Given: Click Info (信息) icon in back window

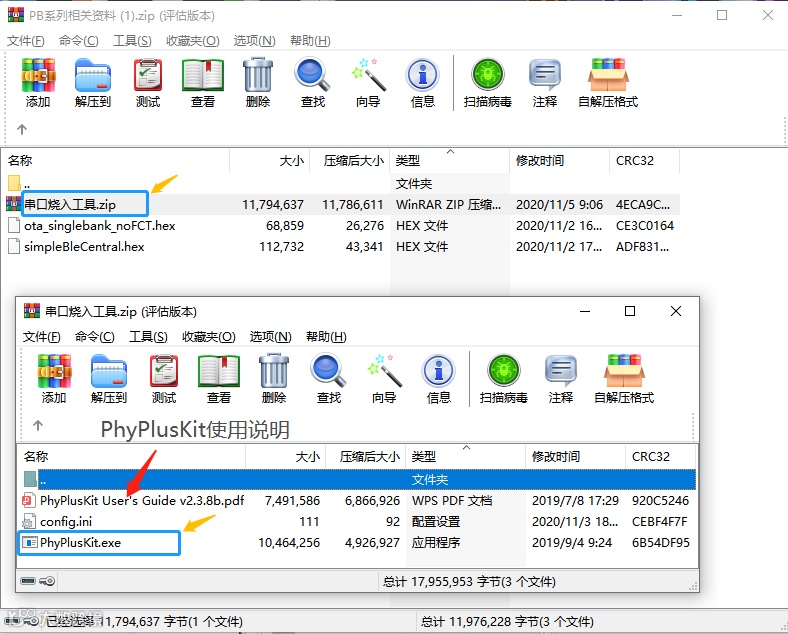Looking at the screenshot, I should point(423,83).
